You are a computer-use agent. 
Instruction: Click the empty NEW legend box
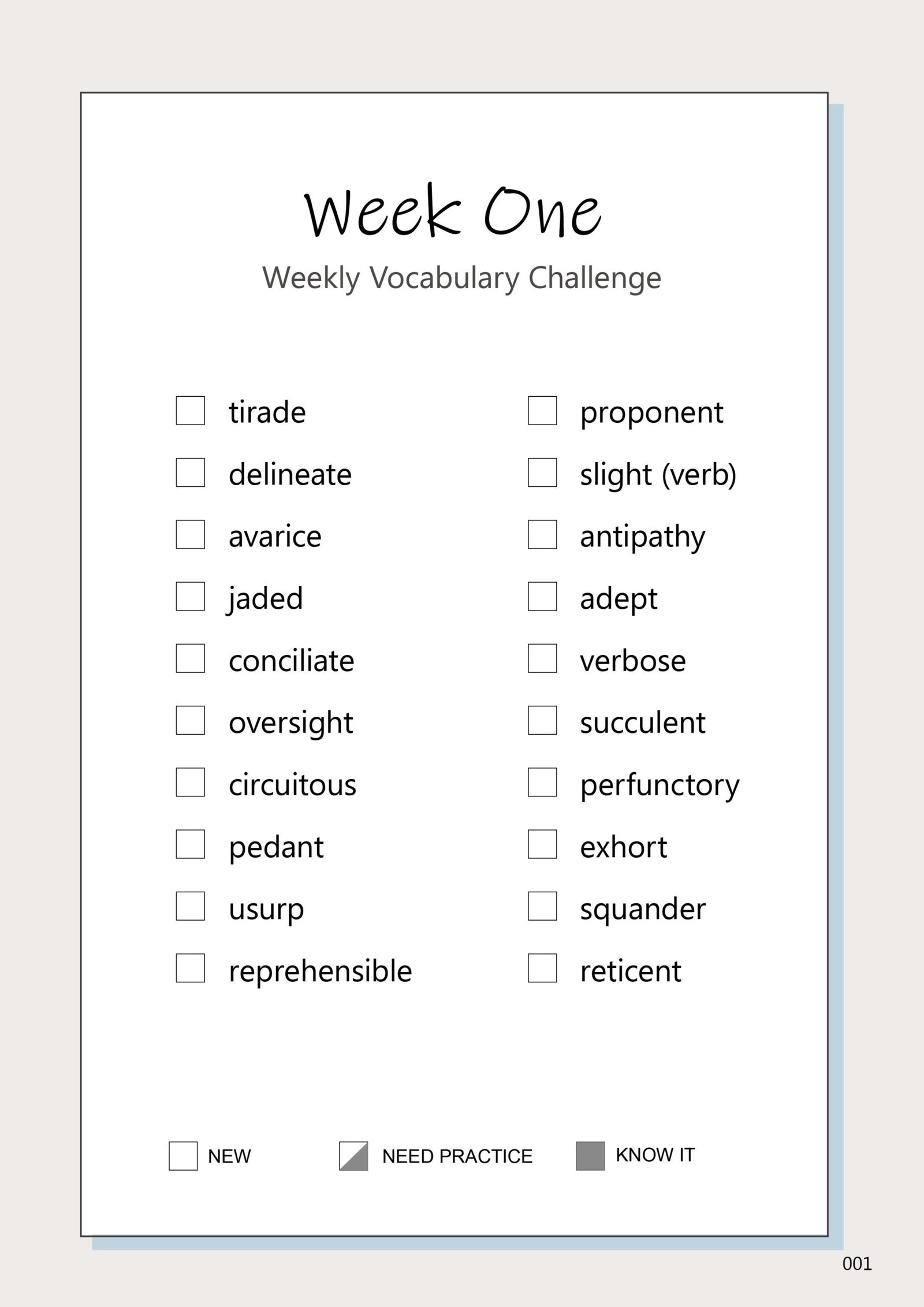point(183,1156)
